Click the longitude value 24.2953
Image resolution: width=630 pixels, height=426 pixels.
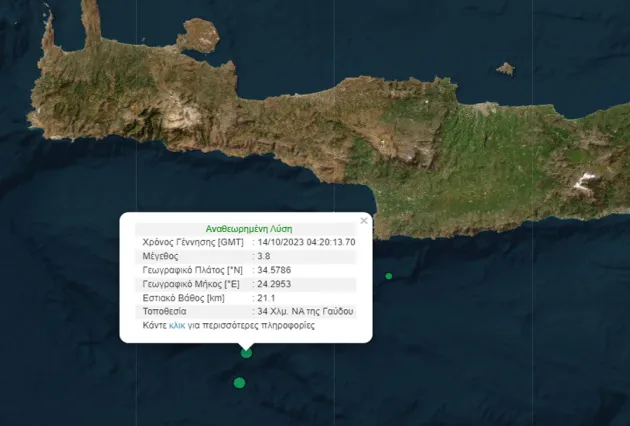tap(276, 284)
